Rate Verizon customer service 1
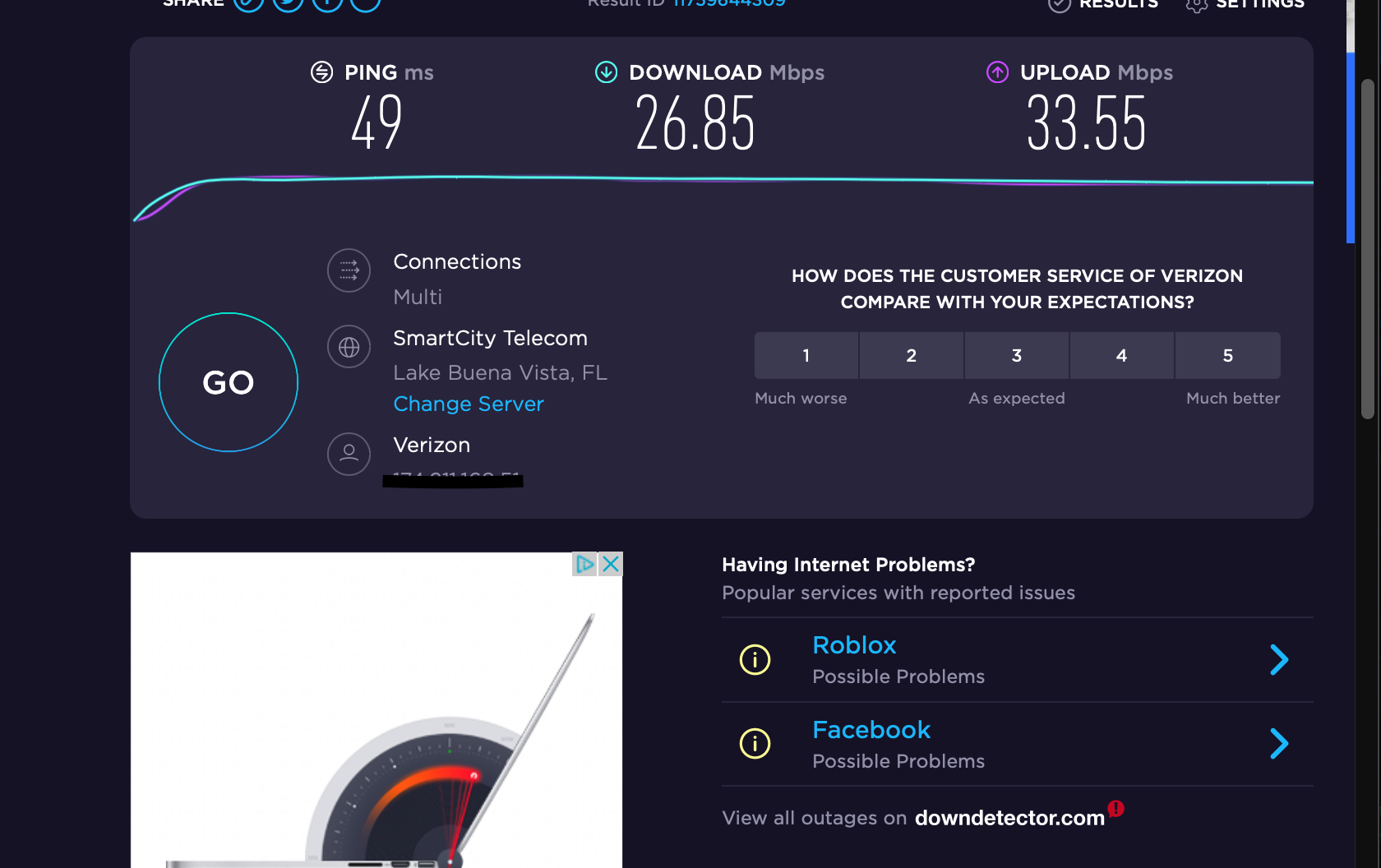The width and height of the screenshot is (1381, 868). tap(806, 356)
